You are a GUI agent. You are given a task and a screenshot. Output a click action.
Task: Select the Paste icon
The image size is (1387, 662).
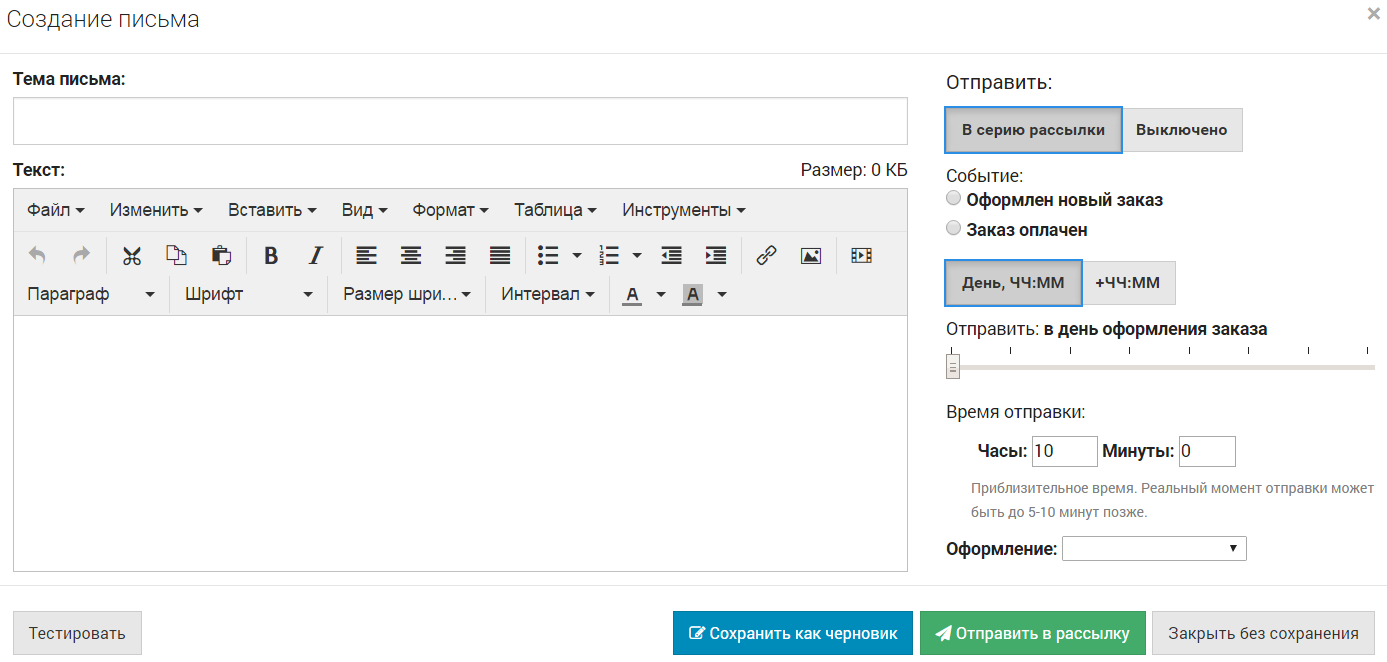click(221, 255)
